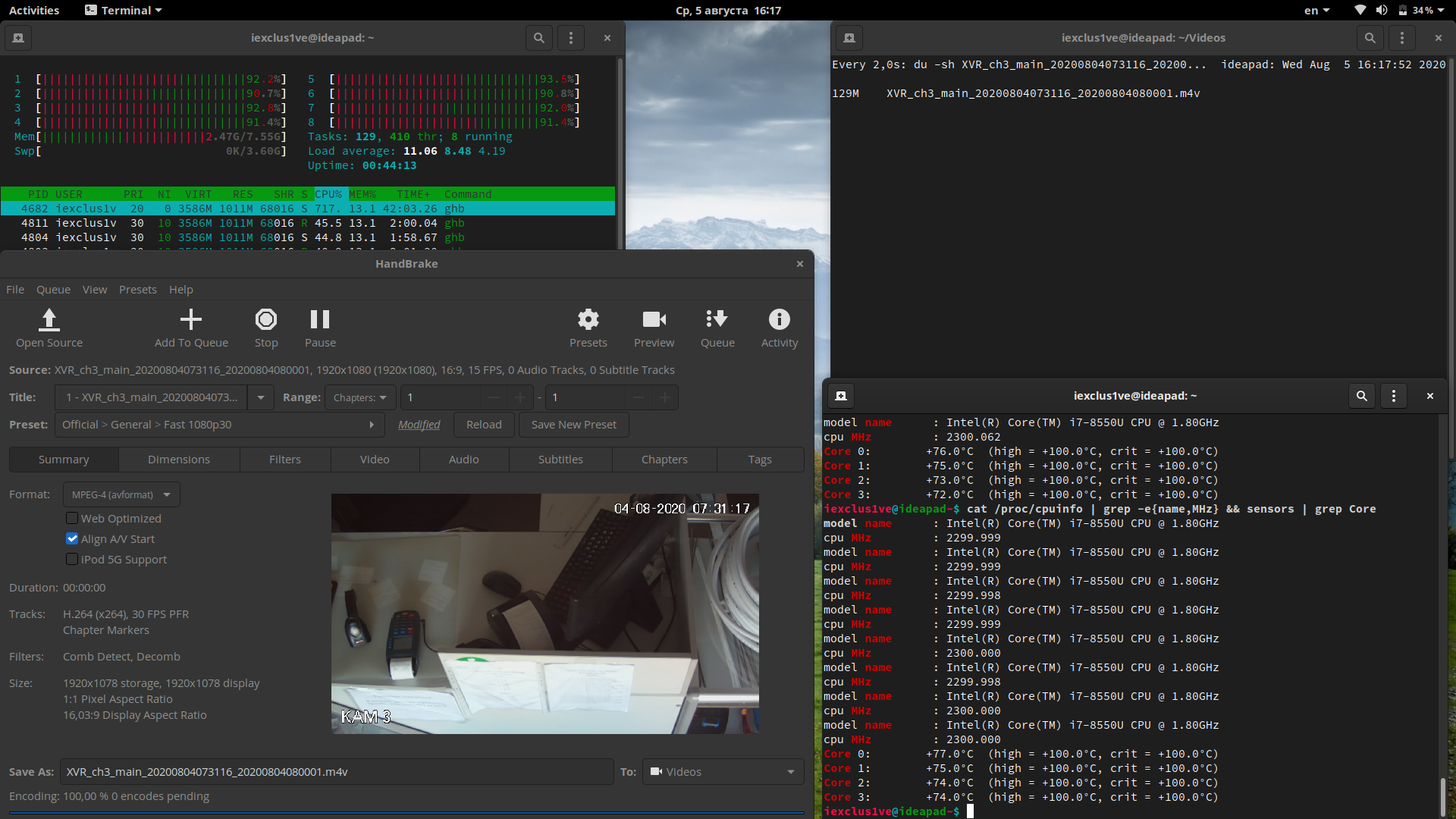Switch to the Dimensions tab

click(179, 460)
